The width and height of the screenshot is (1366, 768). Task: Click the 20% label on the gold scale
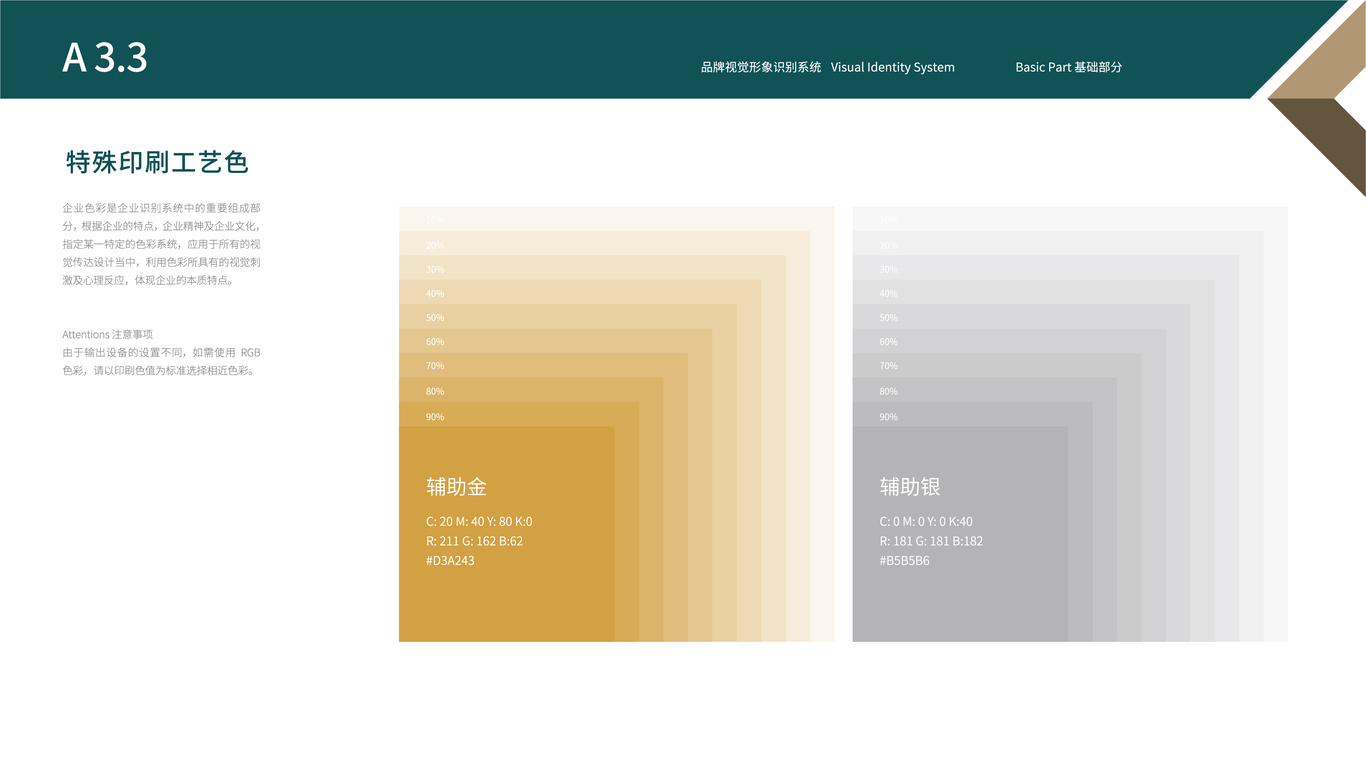[435, 246]
